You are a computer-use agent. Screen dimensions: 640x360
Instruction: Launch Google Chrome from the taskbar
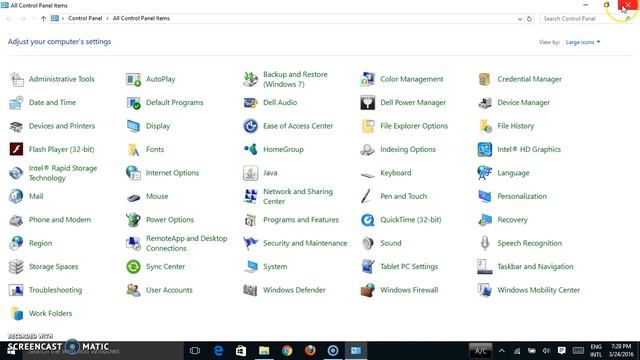287,351
